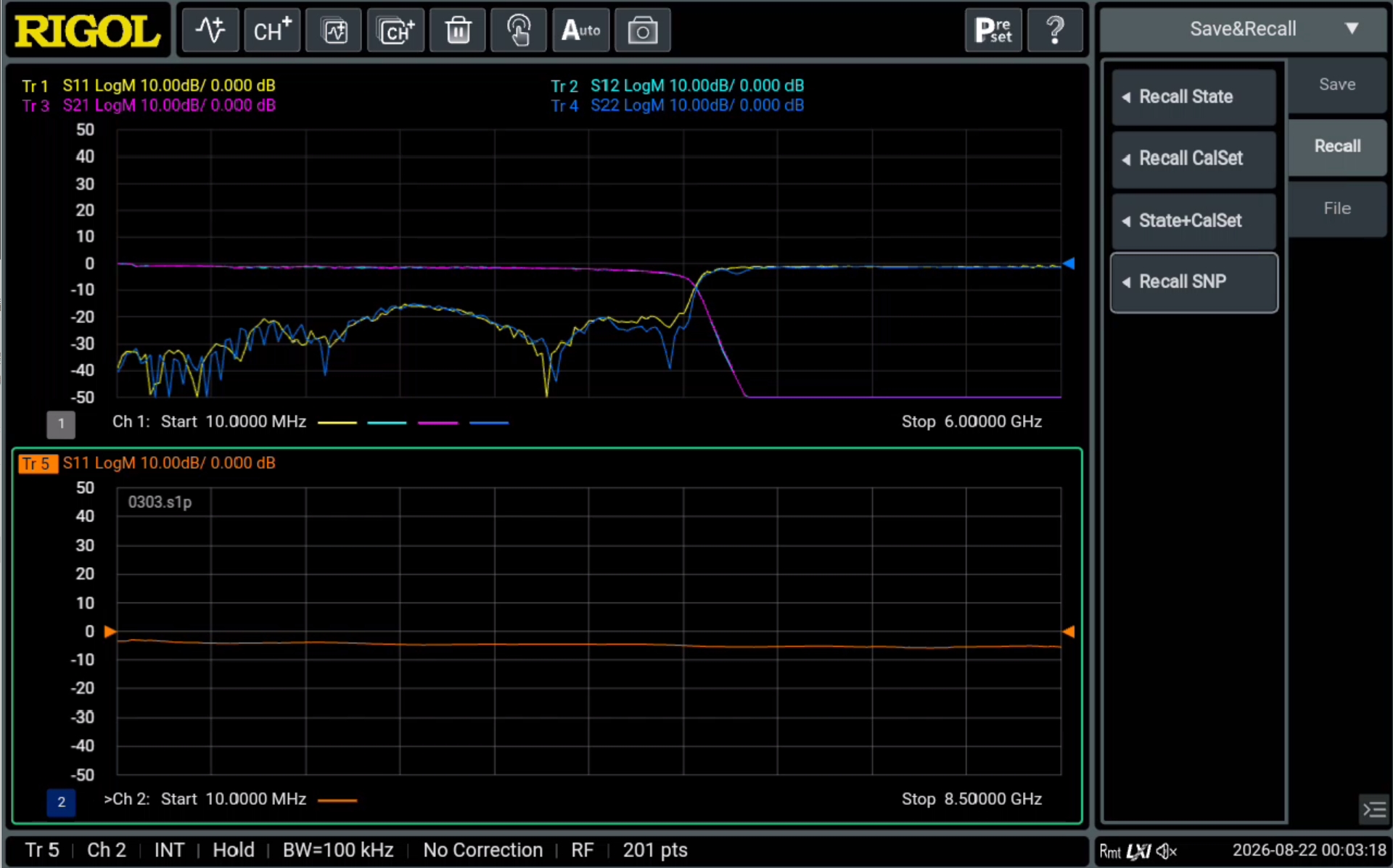Viewport: 1393px width, 868px height.
Task: Add channel in new window icon
Action: [395, 30]
